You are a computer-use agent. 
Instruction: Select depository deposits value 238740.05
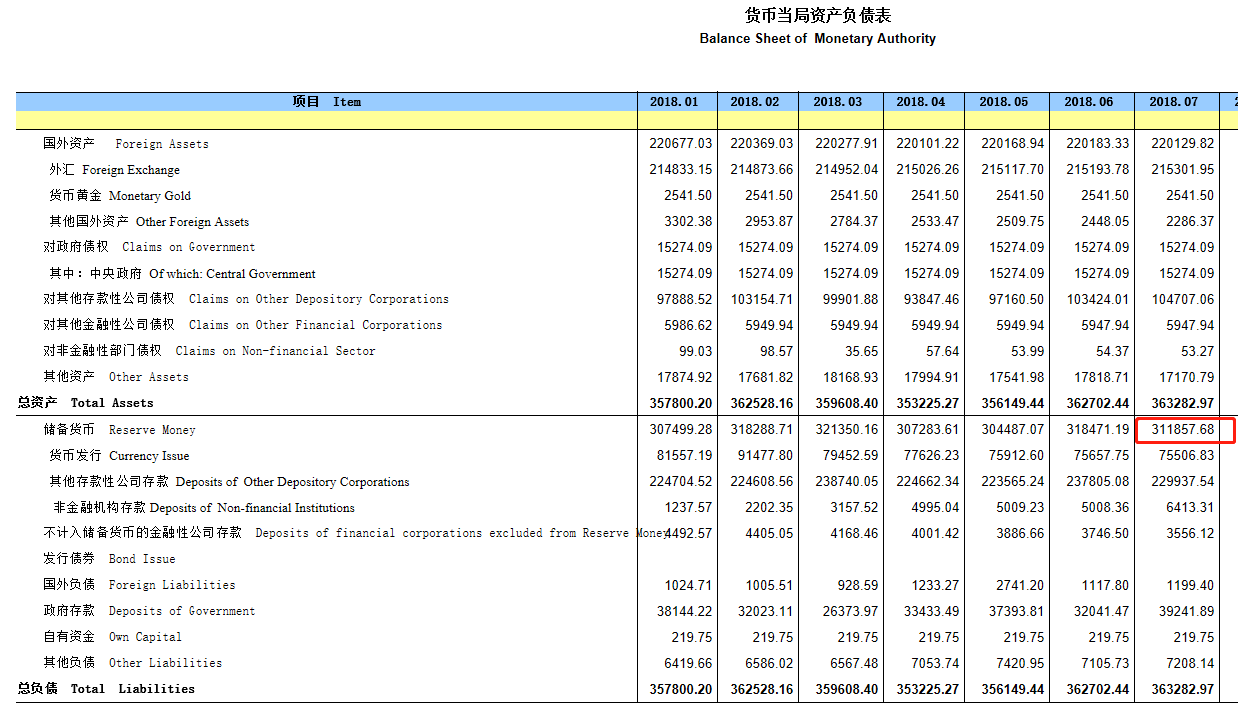click(847, 482)
